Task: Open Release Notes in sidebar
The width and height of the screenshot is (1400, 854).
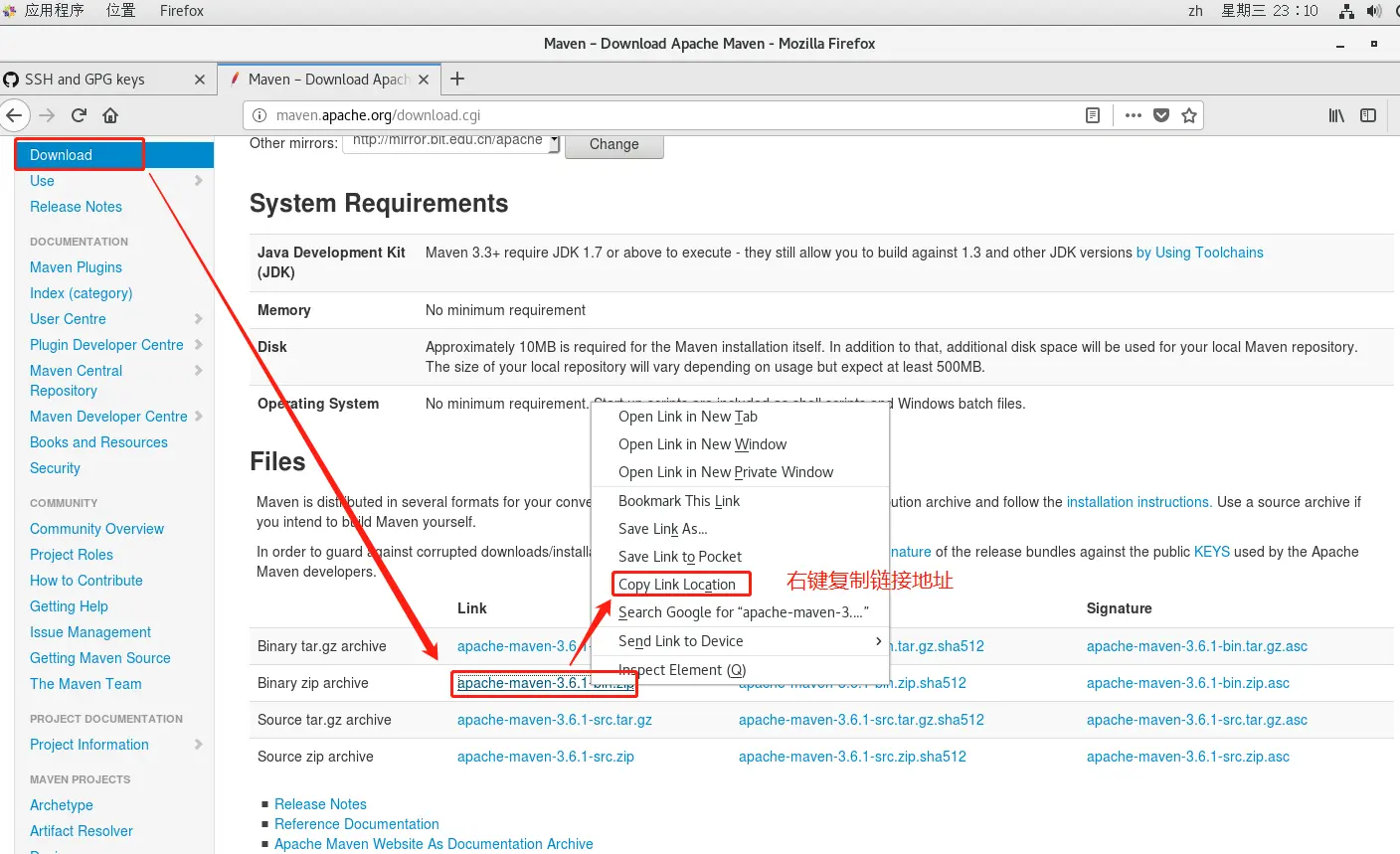Action: [76, 207]
